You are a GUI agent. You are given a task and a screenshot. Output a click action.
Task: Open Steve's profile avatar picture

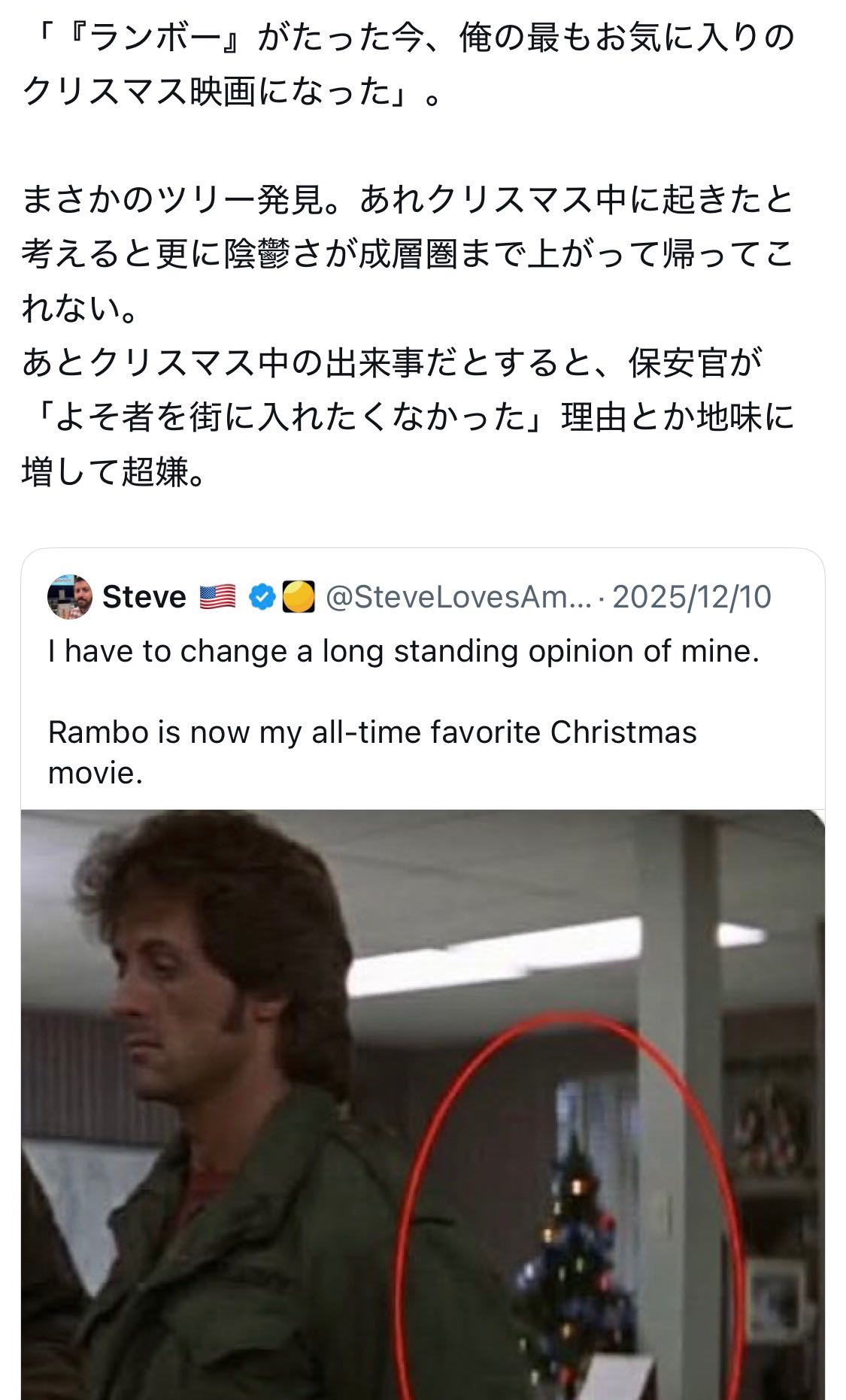pos(70,597)
